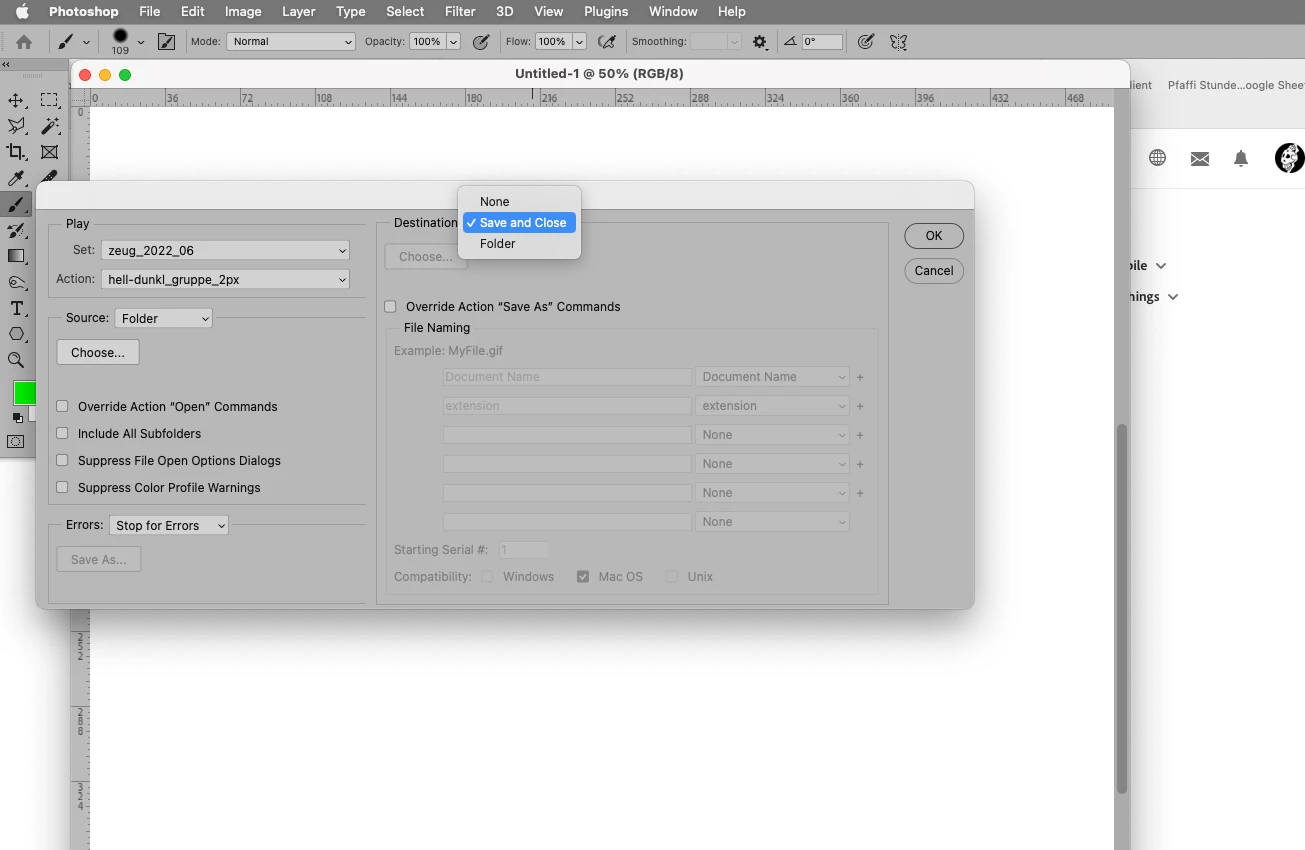
Task: Open the tool preset picker arrow
Action: [x=86, y=42]
